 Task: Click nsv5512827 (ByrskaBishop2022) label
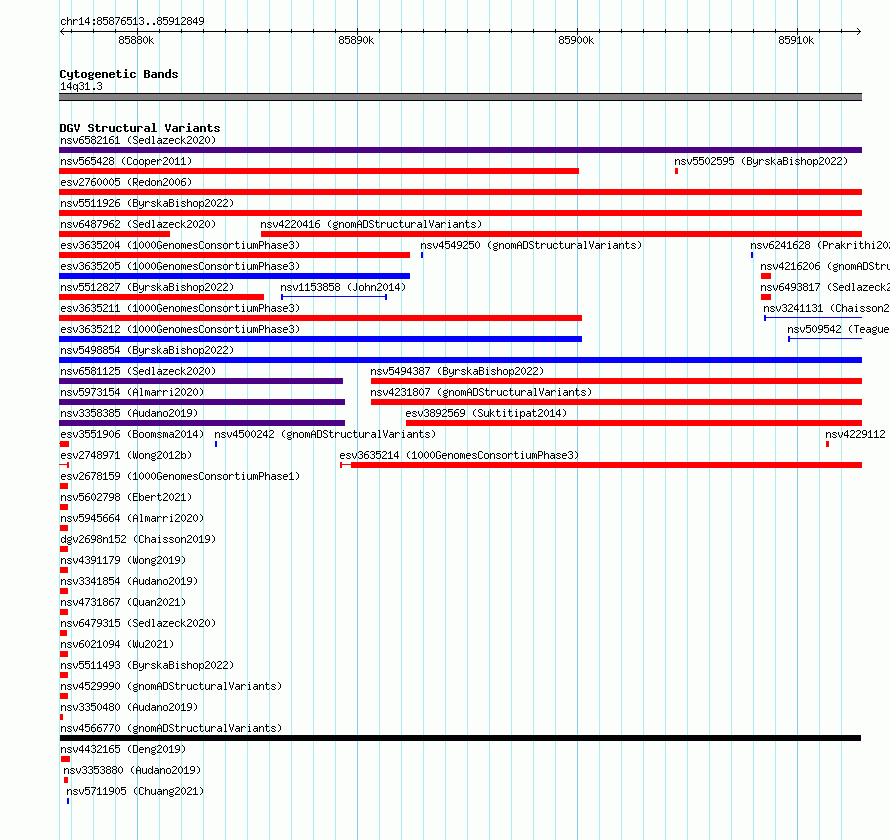[147, 287]
